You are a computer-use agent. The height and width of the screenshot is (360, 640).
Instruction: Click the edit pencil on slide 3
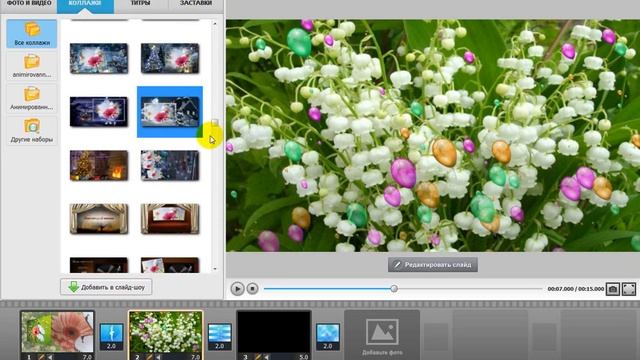tap(258, 357)
